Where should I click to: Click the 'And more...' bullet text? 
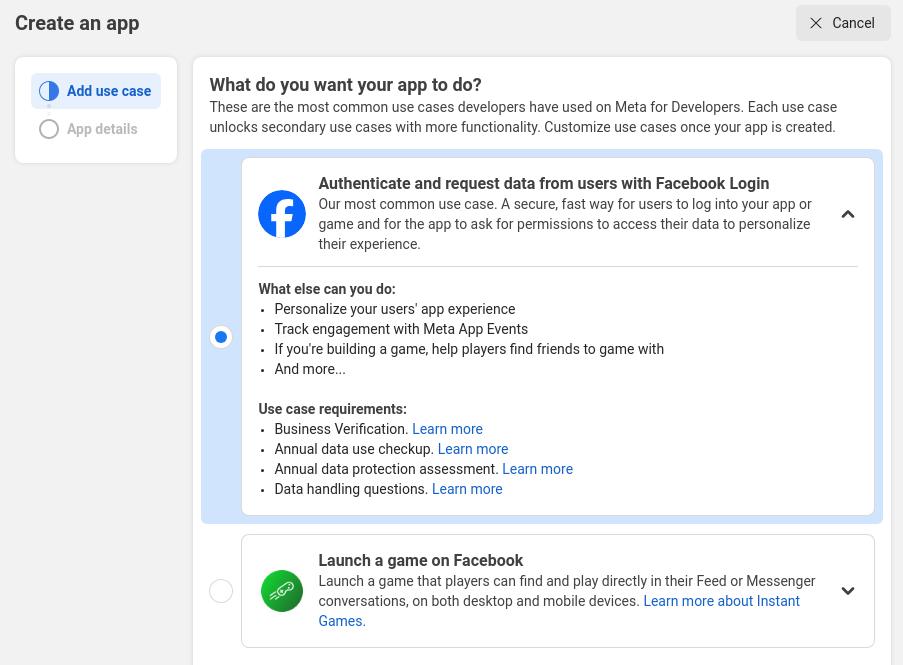(310, 369)
